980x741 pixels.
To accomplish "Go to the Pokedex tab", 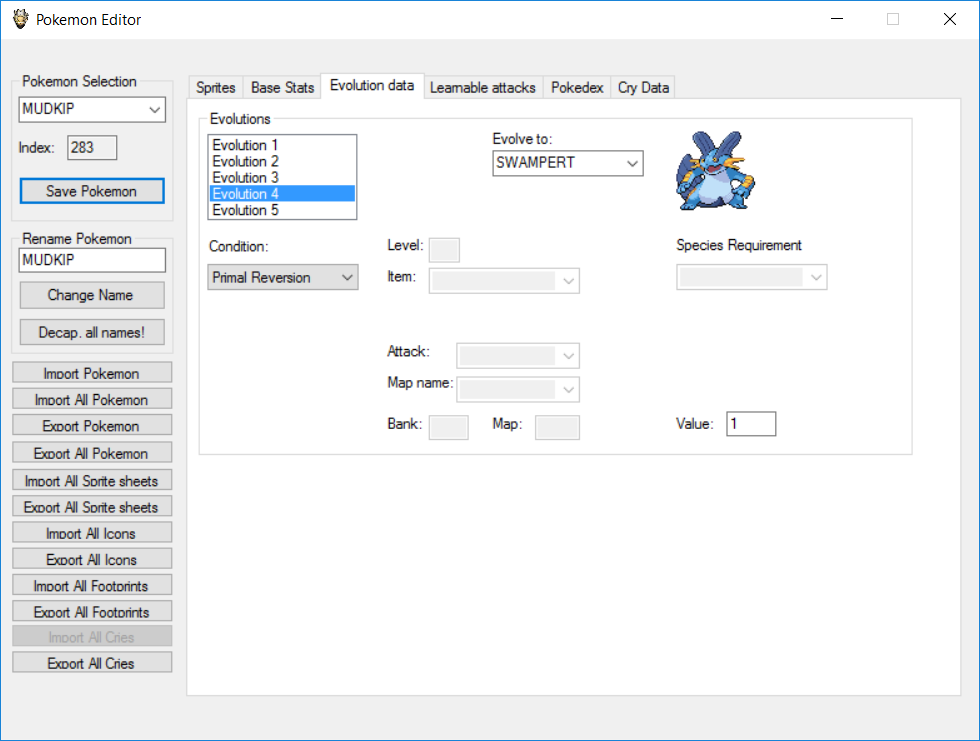I will (577, 87).
